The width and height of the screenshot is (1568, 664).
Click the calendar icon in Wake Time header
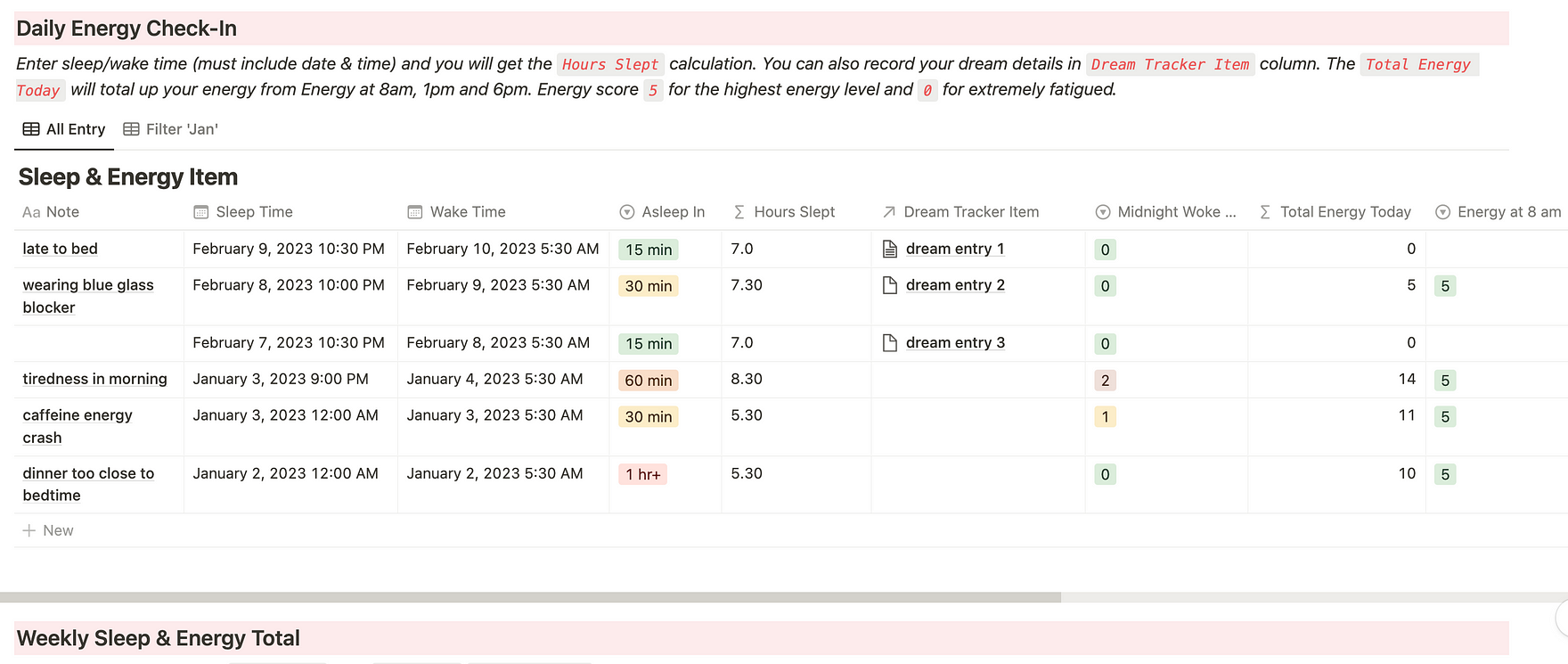coord(415,212)
